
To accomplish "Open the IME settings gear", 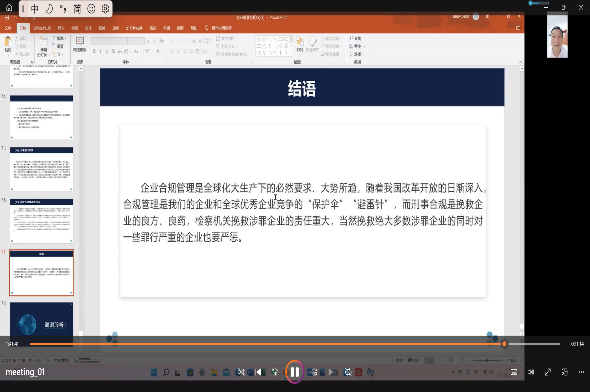I will (105, 9).
